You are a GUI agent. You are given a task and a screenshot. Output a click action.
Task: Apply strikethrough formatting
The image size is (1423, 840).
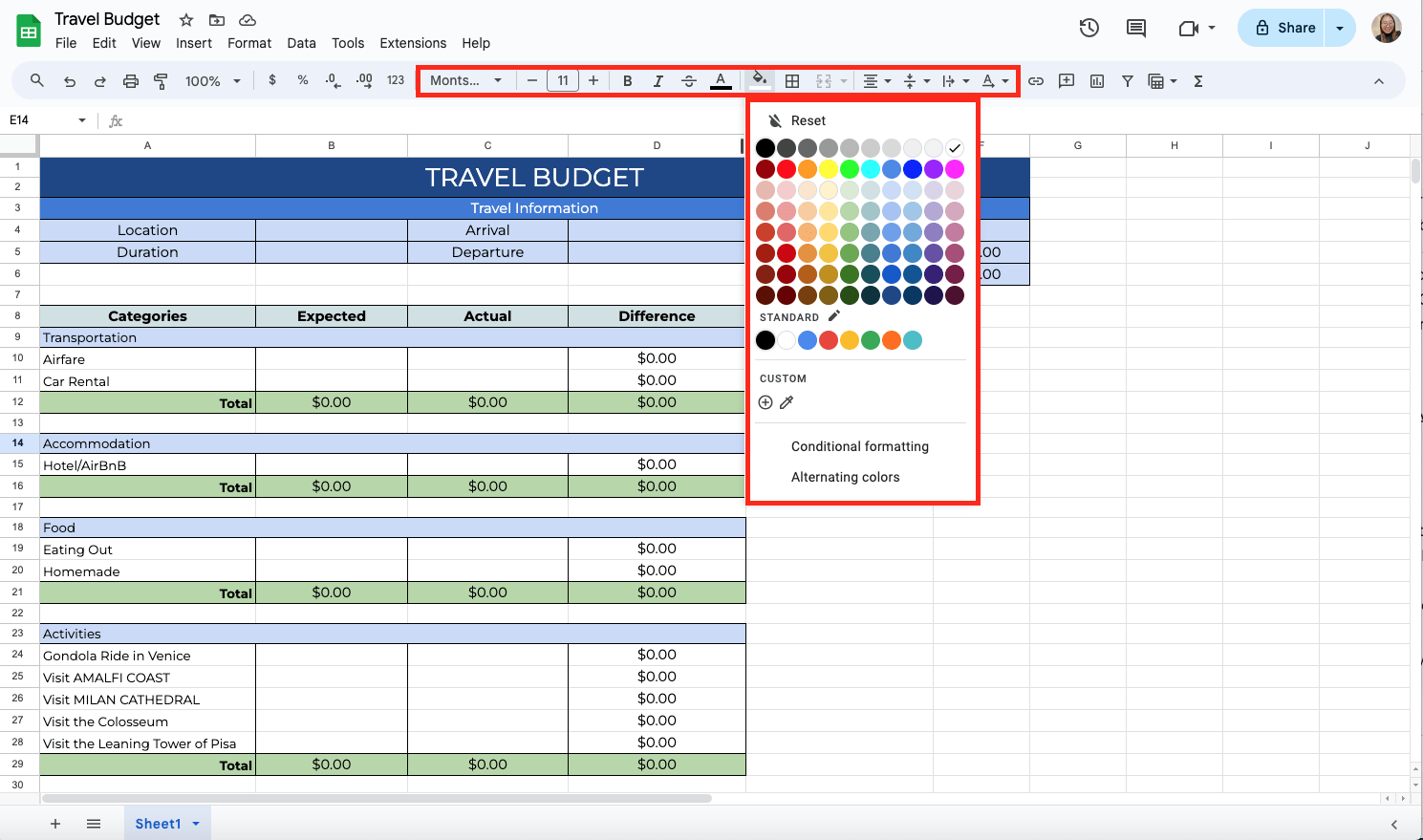pos(689,80)
